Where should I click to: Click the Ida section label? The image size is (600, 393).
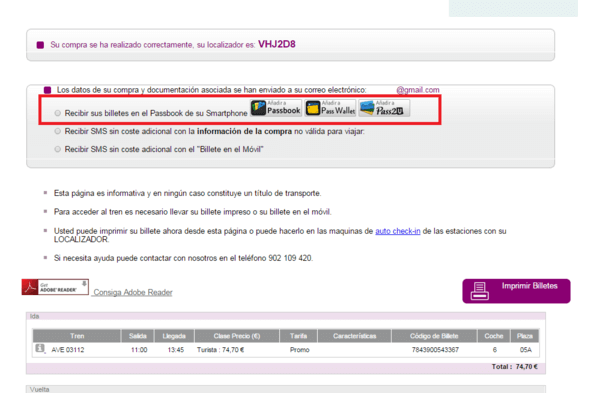tap(34, 316)
